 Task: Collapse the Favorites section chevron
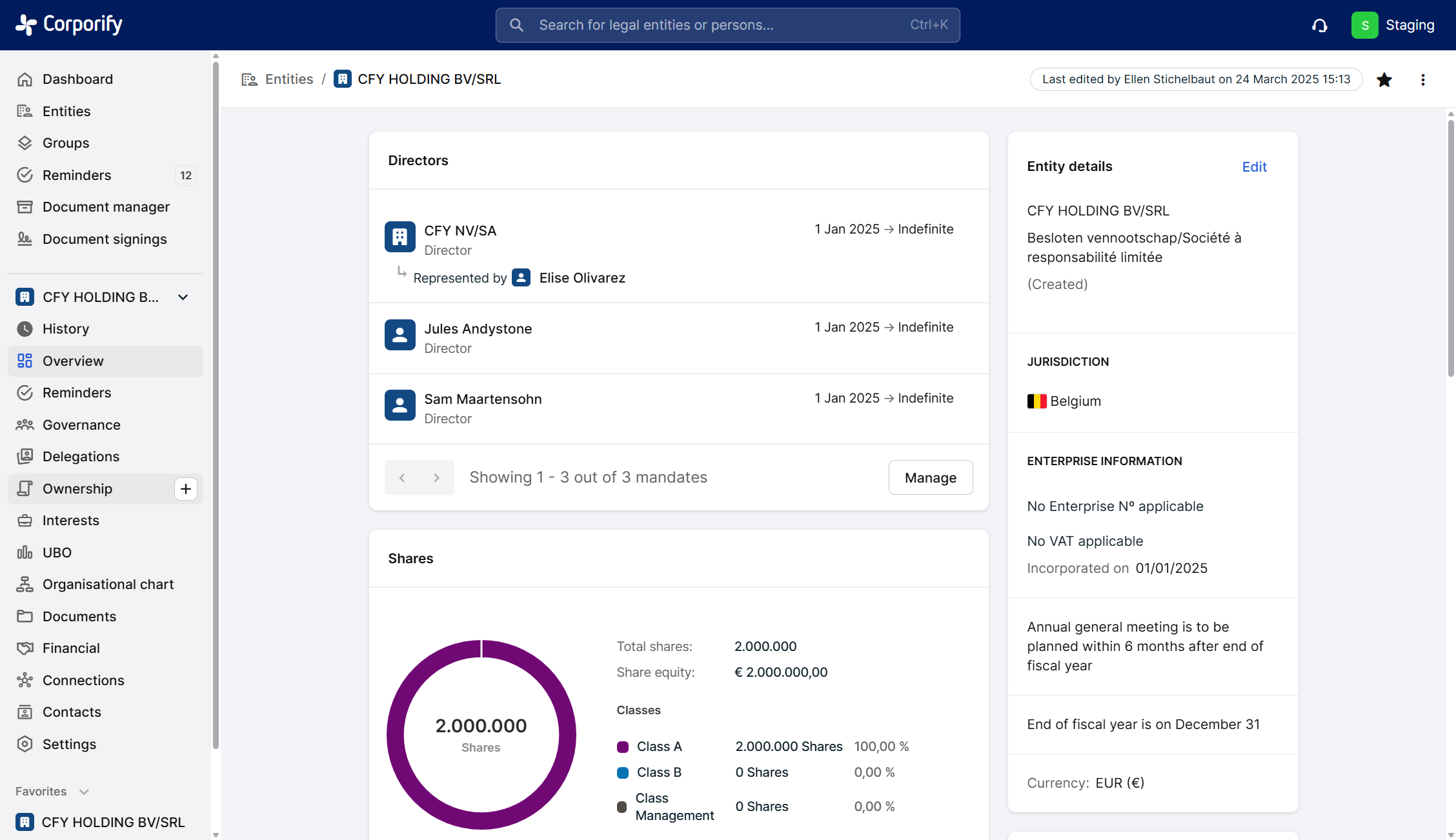tap(84, 792)
